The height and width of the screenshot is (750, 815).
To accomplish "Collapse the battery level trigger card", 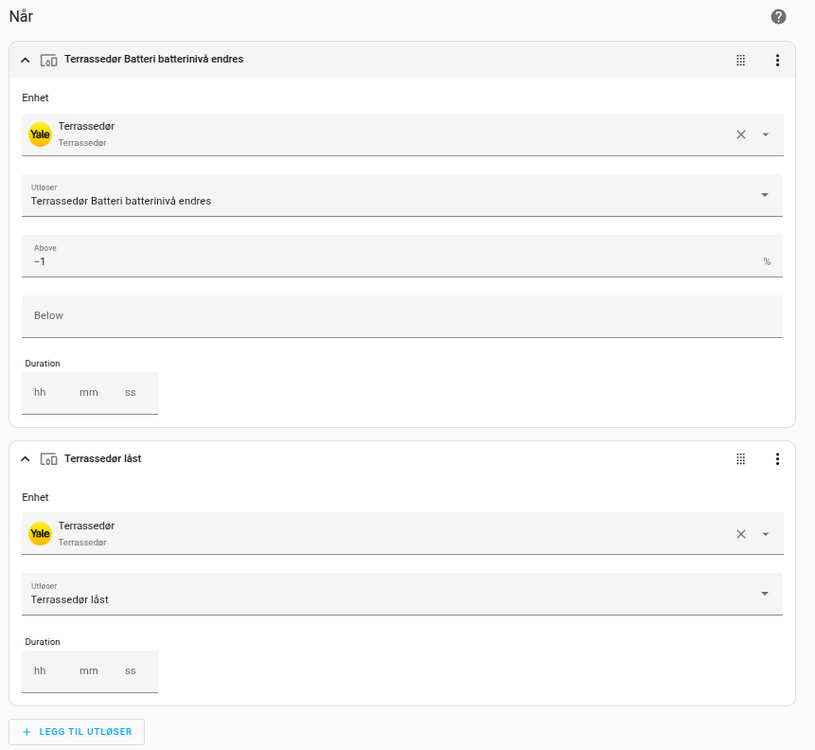I will point(26,60).
